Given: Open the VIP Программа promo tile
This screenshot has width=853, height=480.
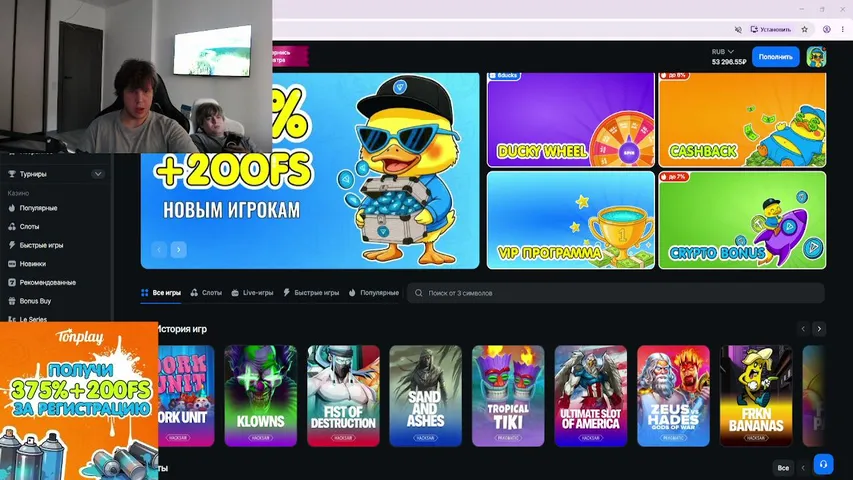Looking at the screenshot, I should (x=571, y=220).
